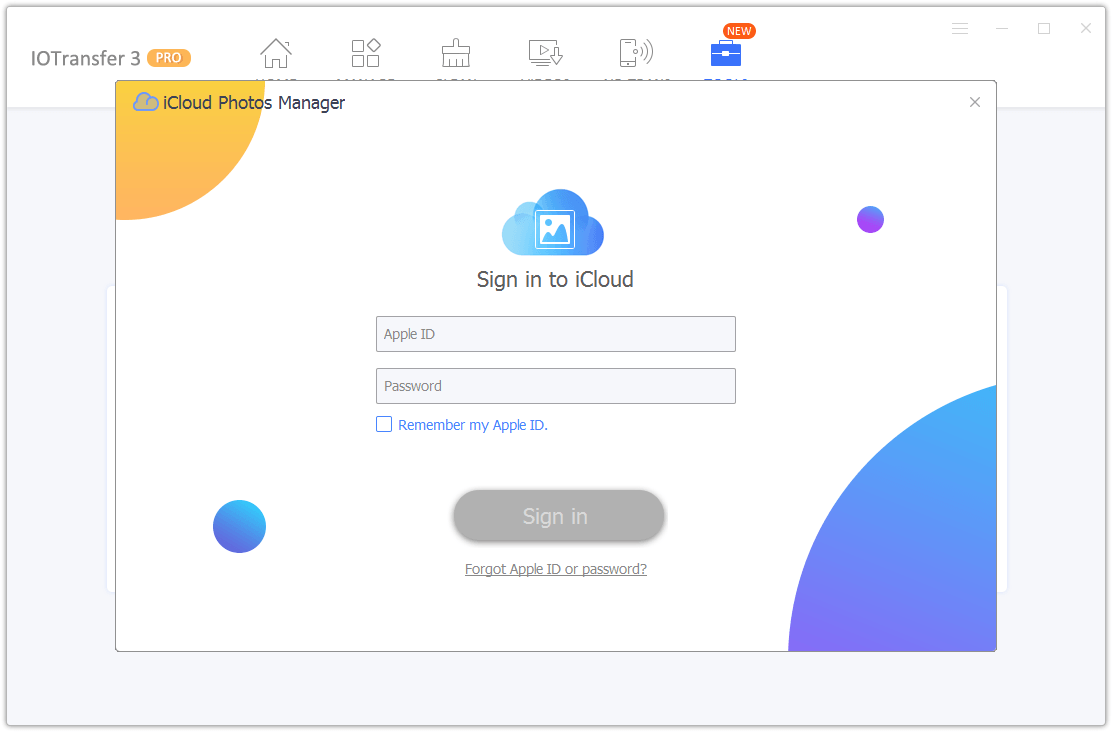The image size is (1112, 732).
Task: Toggle the PRO badge next to IOTransfer 3
Action: (169, 58)
